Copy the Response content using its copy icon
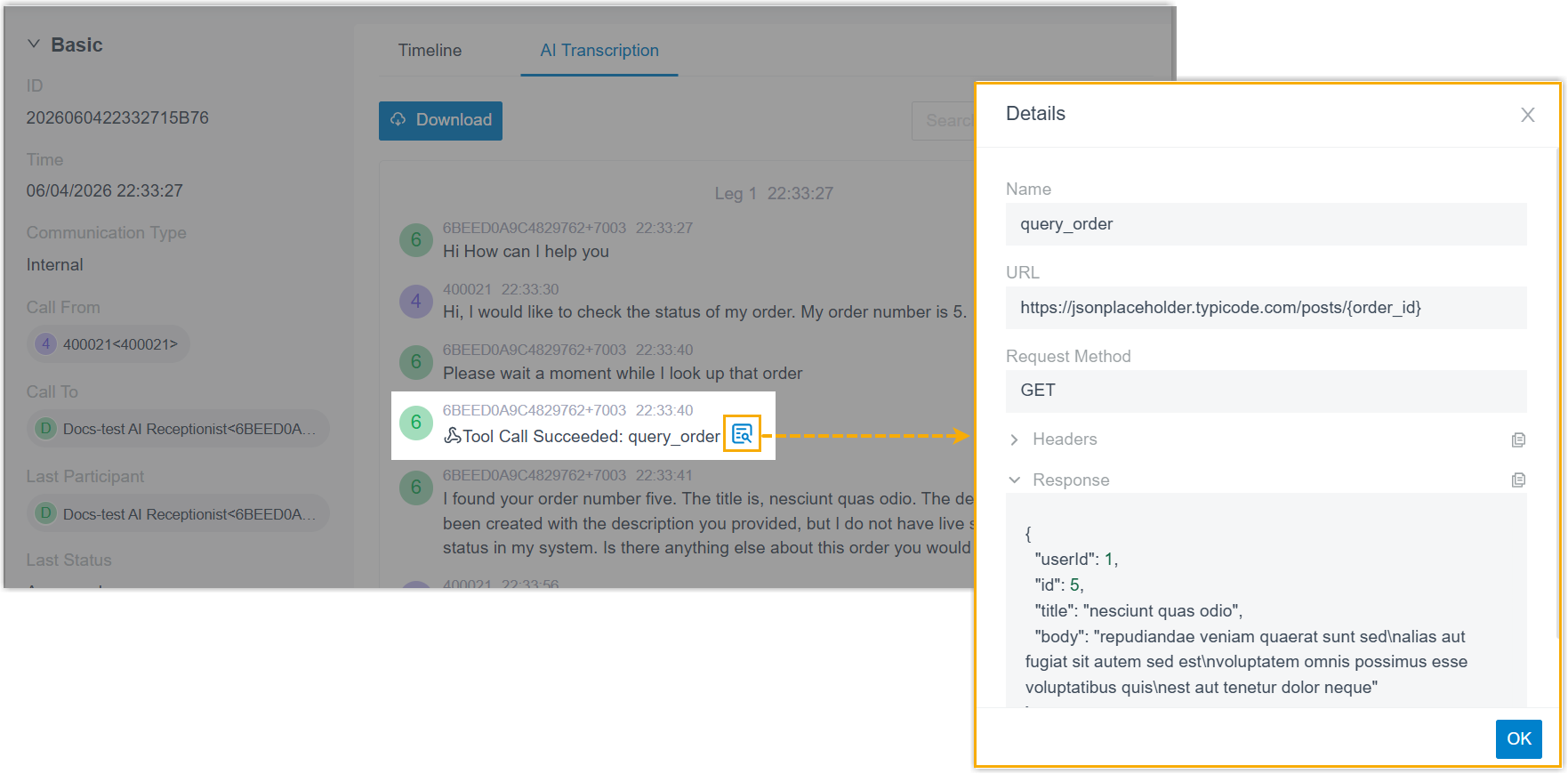Screen dimensions: 1568x774 point(1518,480)
